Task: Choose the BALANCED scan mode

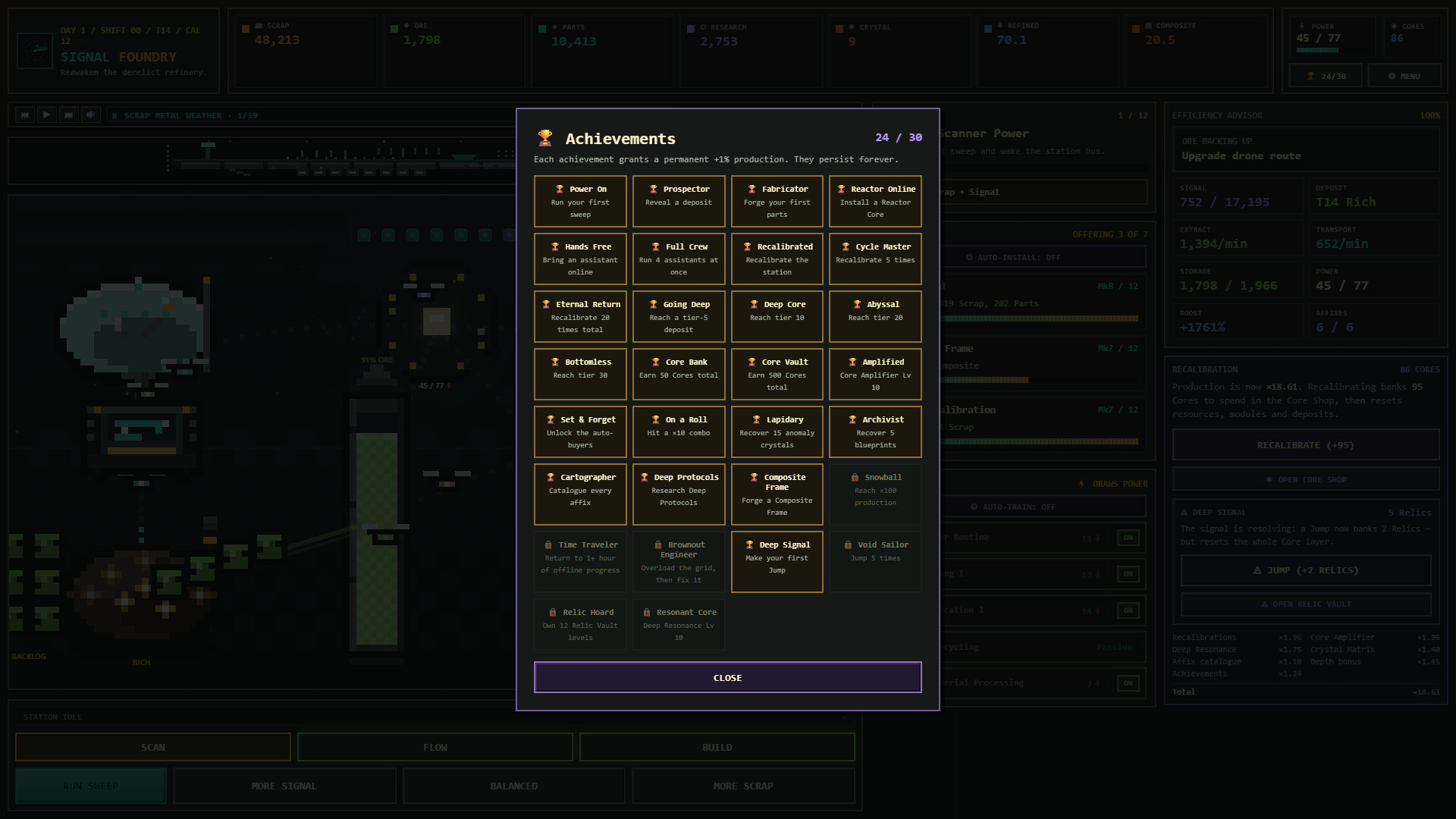Action: point(514,786)
